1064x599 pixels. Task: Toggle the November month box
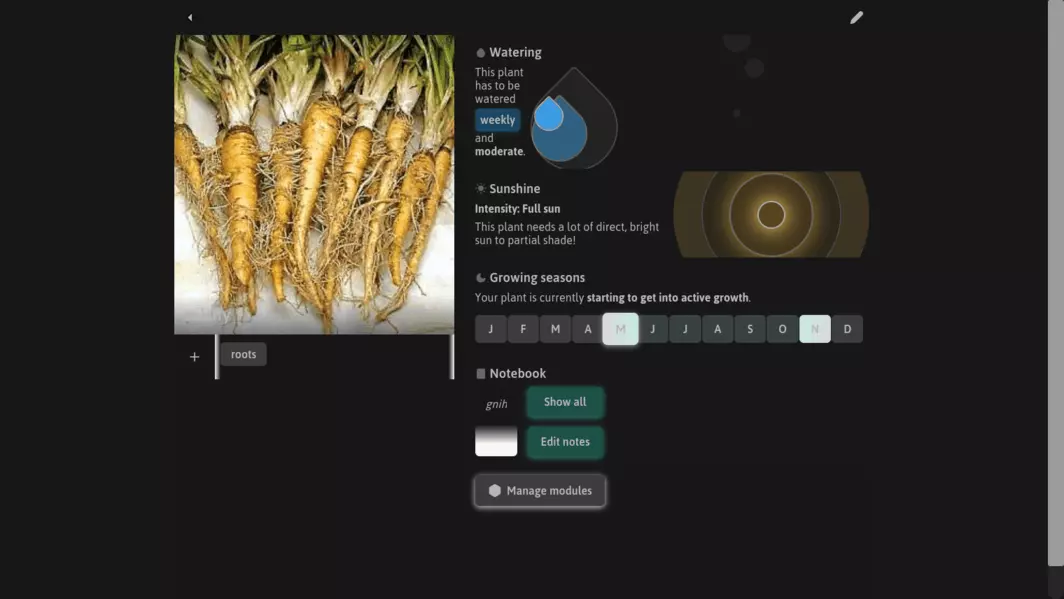tap(815, 329)
